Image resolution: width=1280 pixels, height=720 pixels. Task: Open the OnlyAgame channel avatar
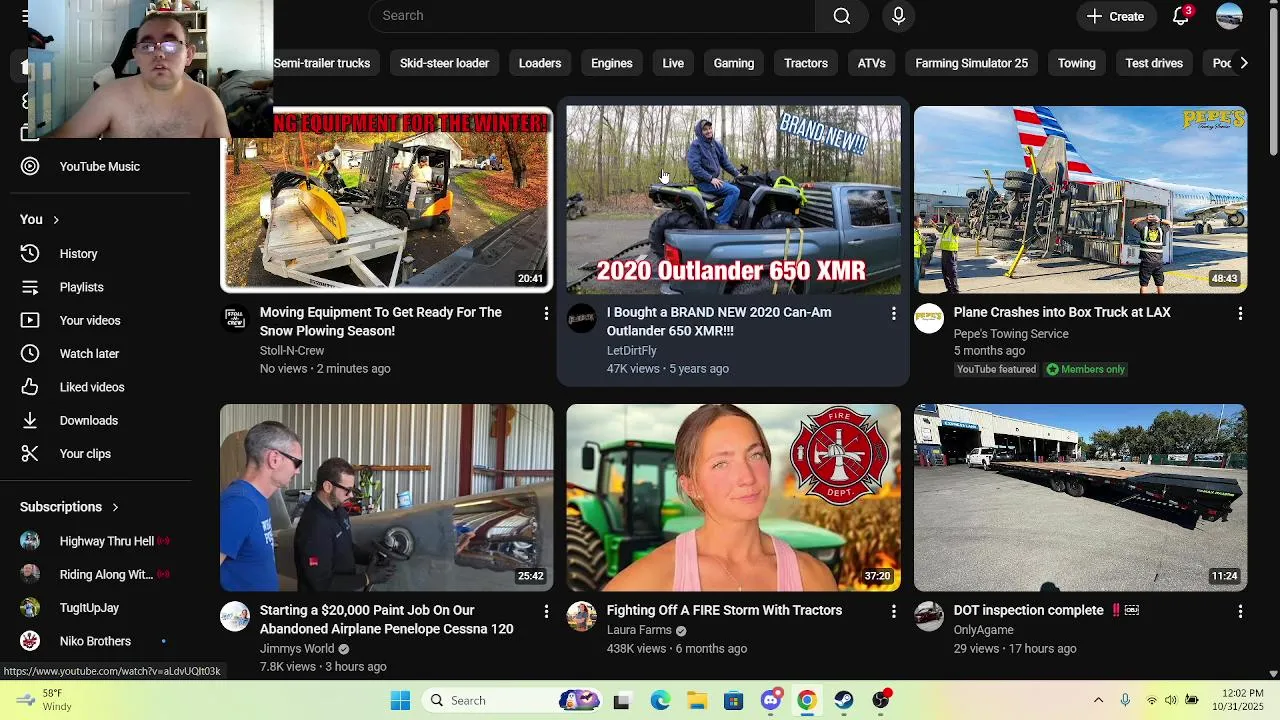[x=928, y=616]
